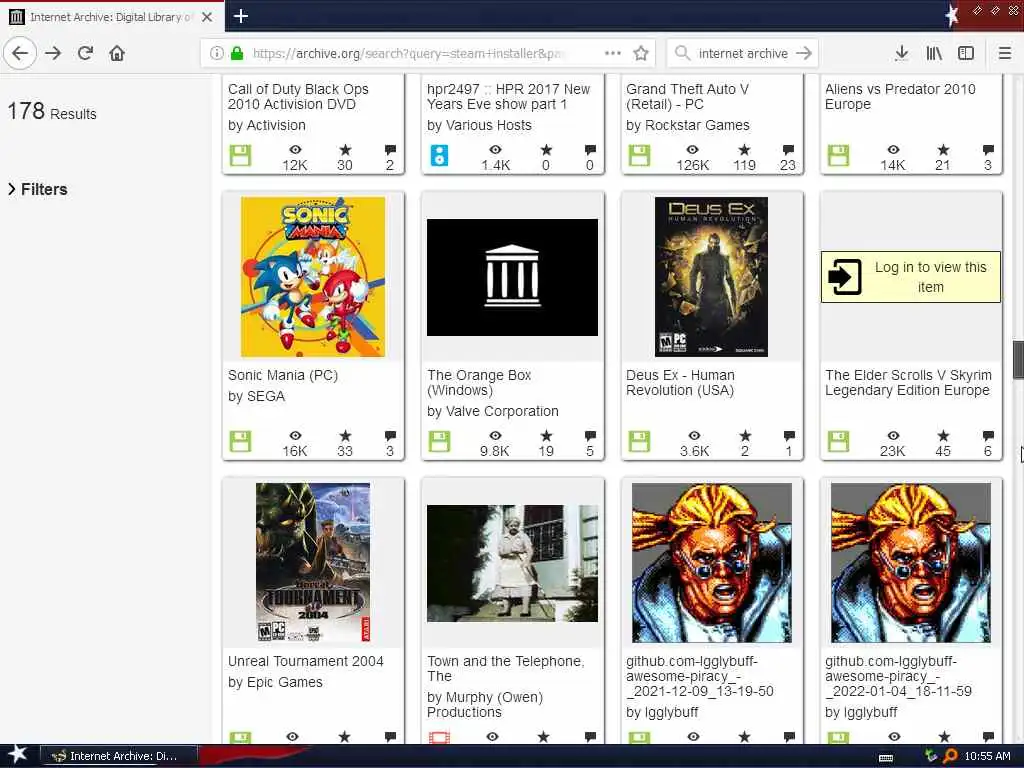Reload the current page

[x=86, y=53]
